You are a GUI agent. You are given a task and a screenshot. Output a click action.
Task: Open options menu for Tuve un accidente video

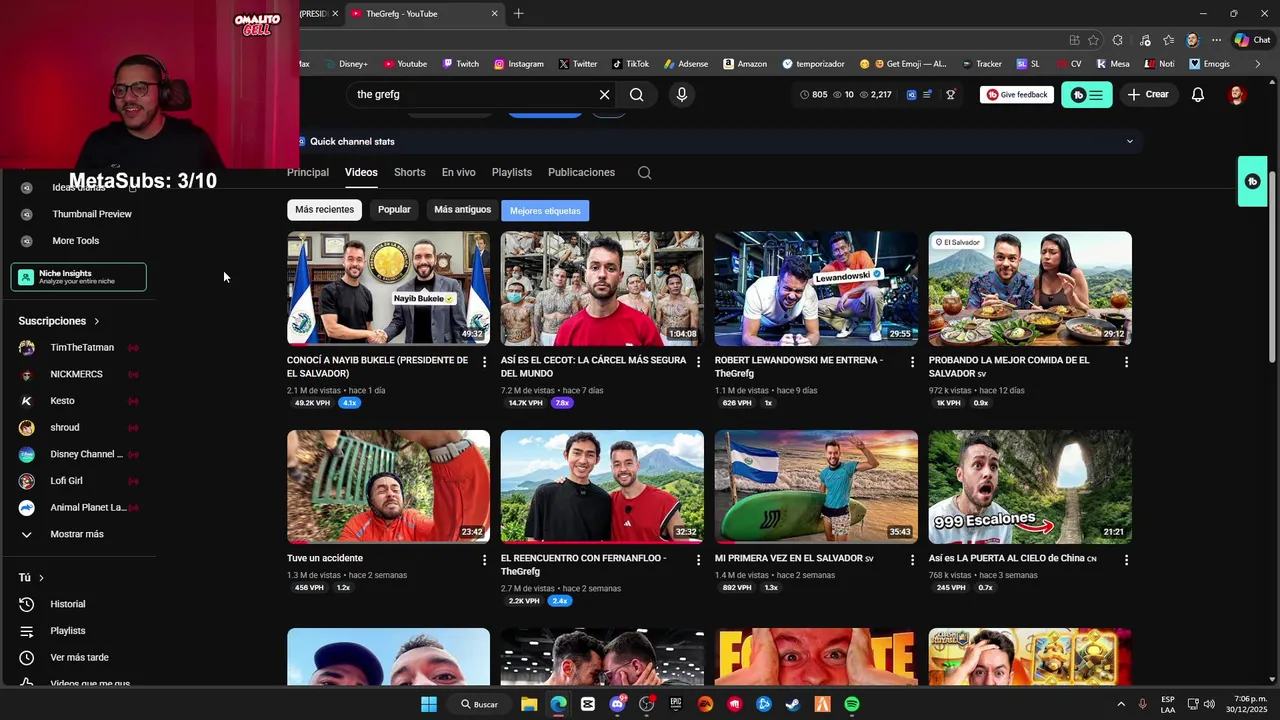pos(485,560)
